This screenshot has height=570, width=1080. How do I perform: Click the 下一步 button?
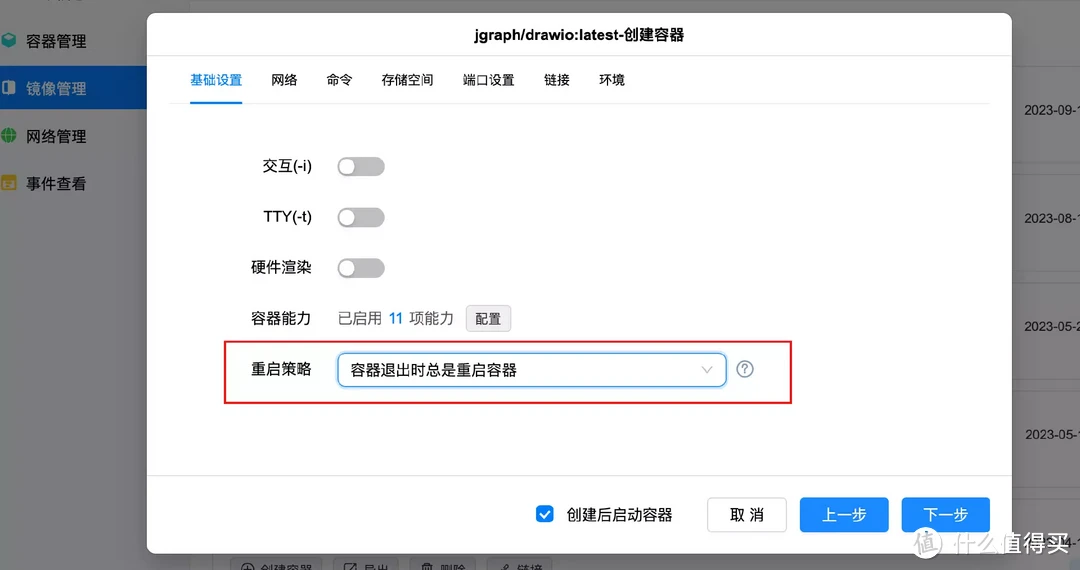[x=946, y=515]
